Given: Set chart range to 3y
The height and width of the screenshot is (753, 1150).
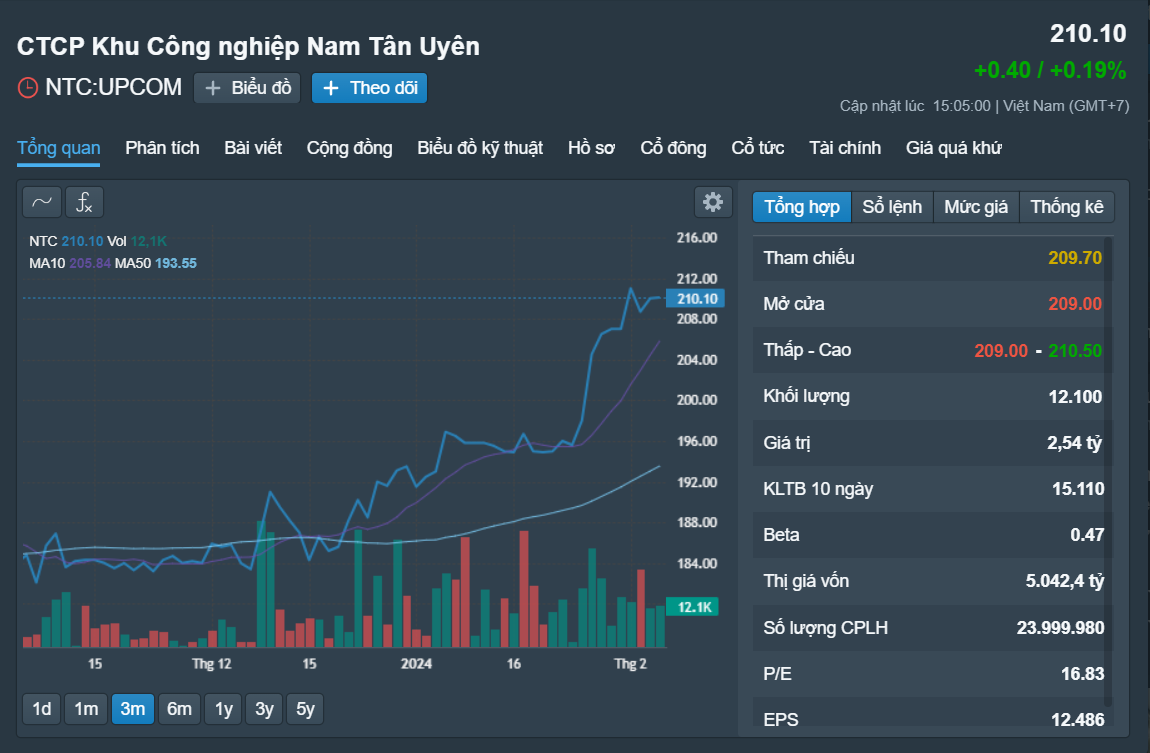Looking at the screenshot, I should [264, 709].
